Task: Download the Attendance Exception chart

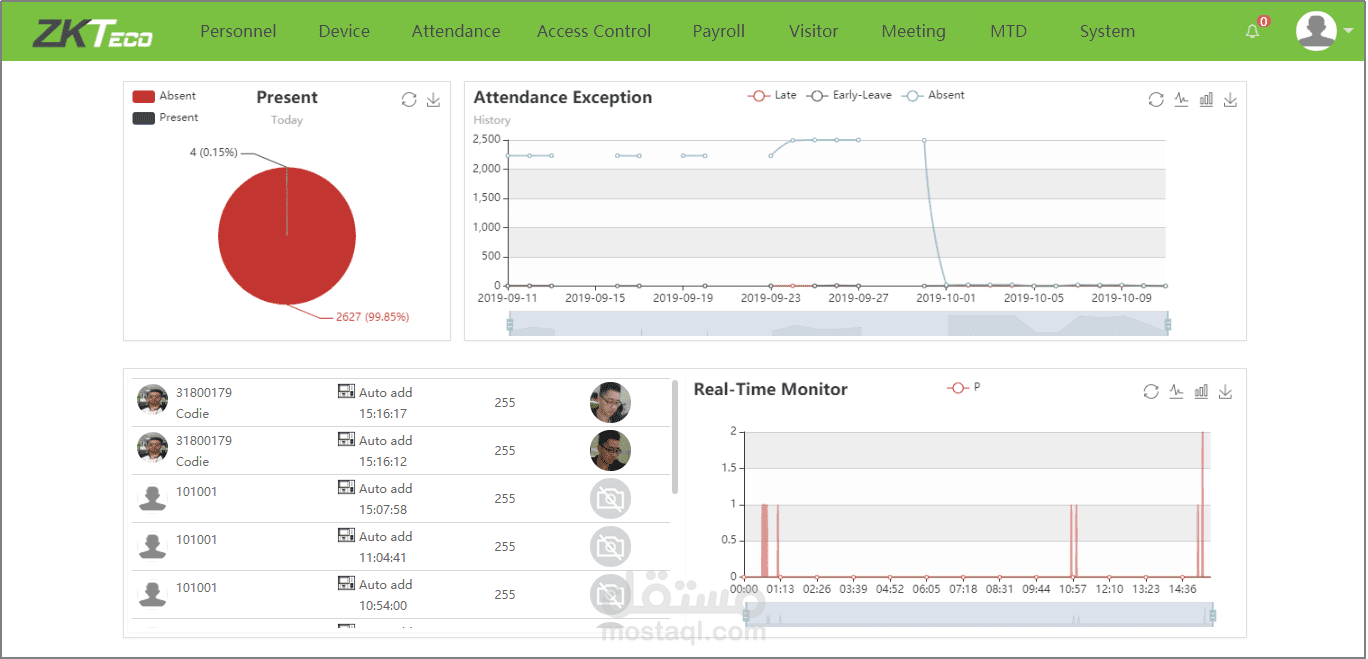Action: tap(1230, 99)
